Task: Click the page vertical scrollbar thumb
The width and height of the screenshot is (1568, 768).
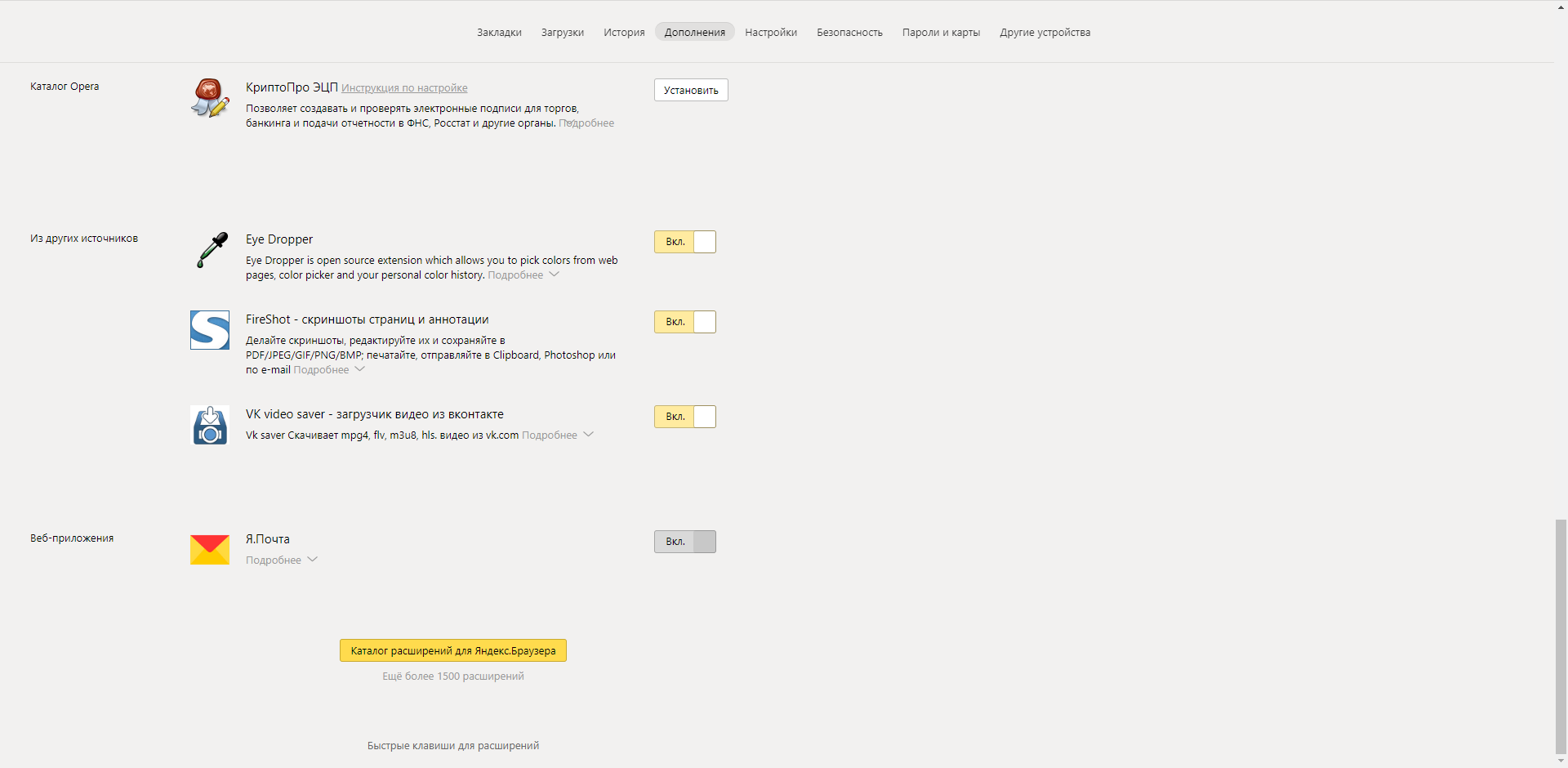Action: pyautogui.click(x=1561, y=636)
